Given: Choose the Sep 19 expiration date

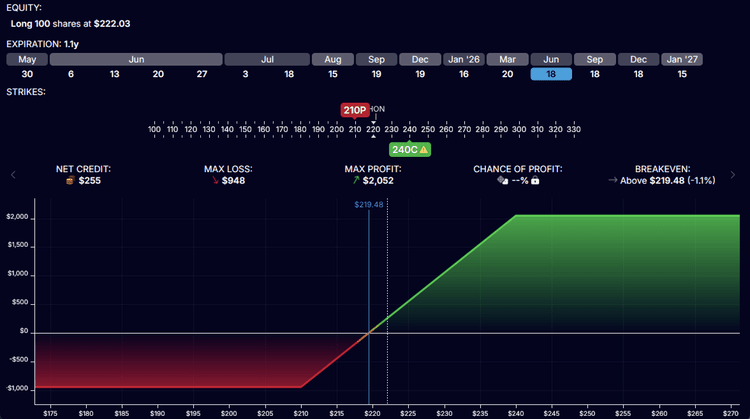Looking at the screenshot, I should tap(376, 74).
